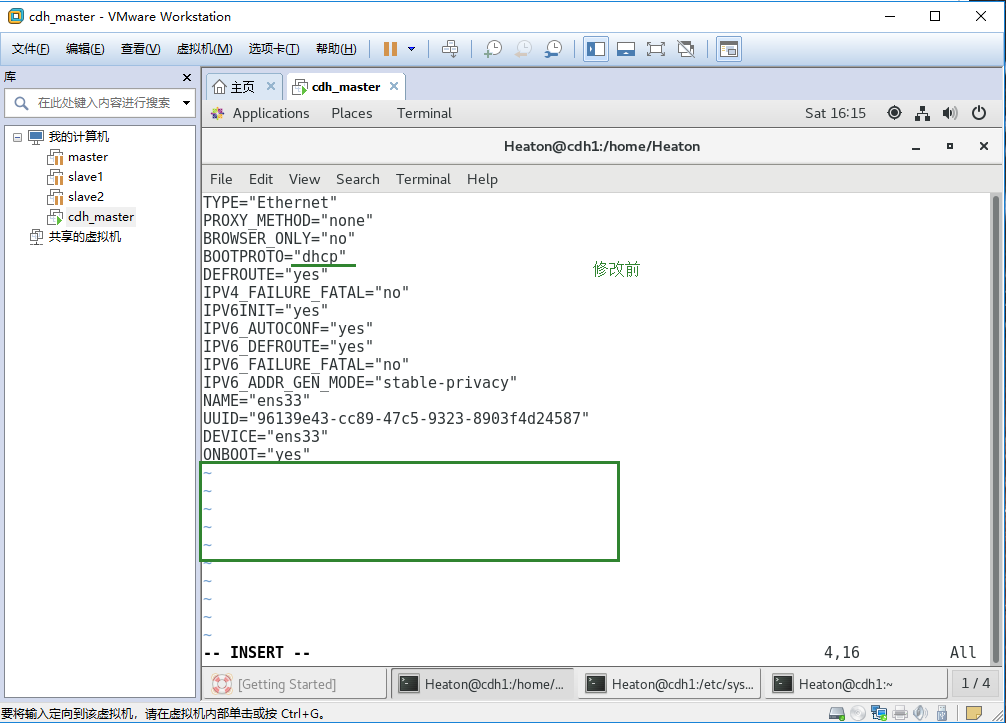This screenshot has height=723, width=1006.
Task: Open the 选项卡(T) menu
Action: click(x=273, y=49)
